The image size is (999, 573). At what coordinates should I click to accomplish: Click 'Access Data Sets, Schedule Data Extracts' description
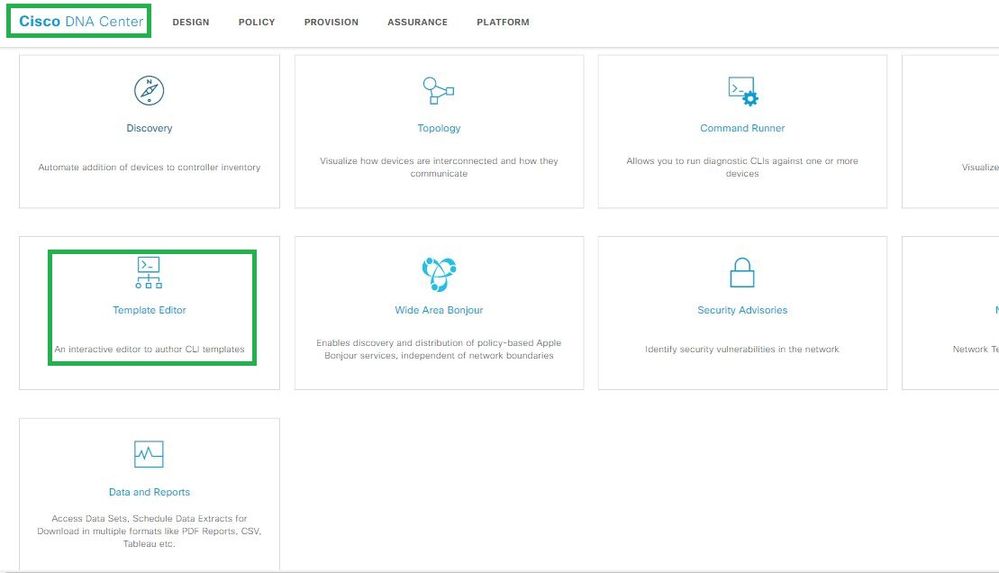[x=149, y=531]
